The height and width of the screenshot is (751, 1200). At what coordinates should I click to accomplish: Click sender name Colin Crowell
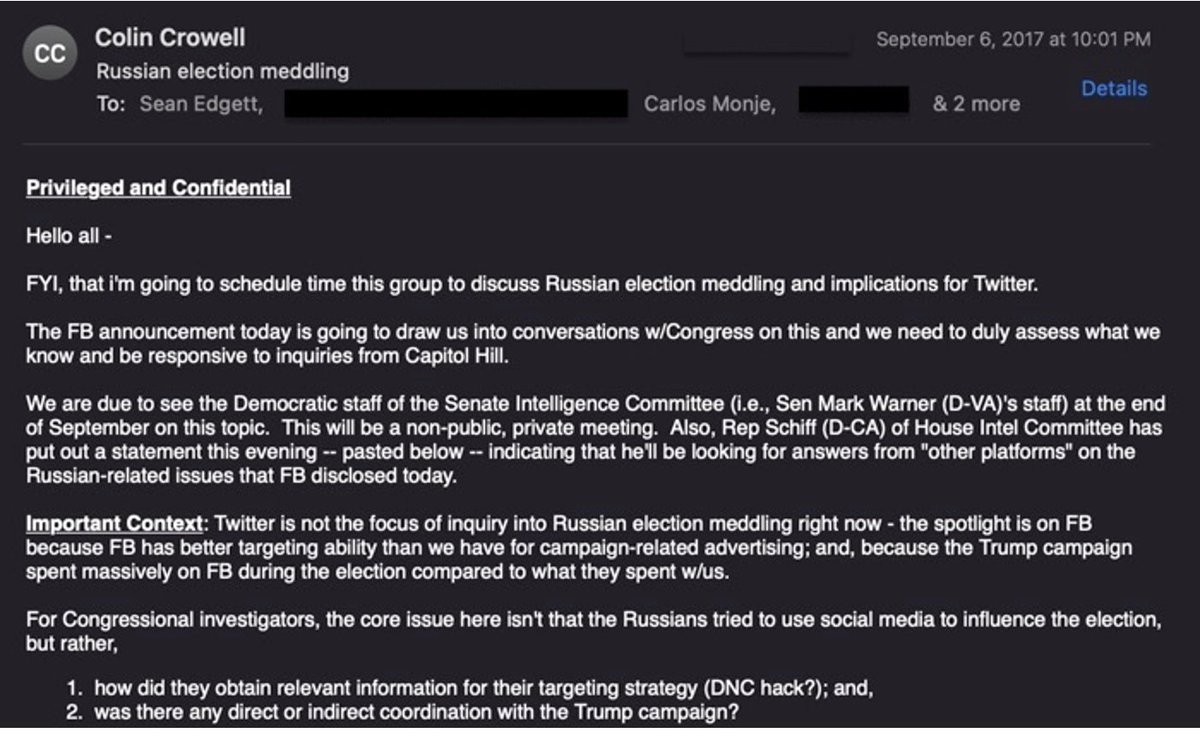[x=169, y=38]
